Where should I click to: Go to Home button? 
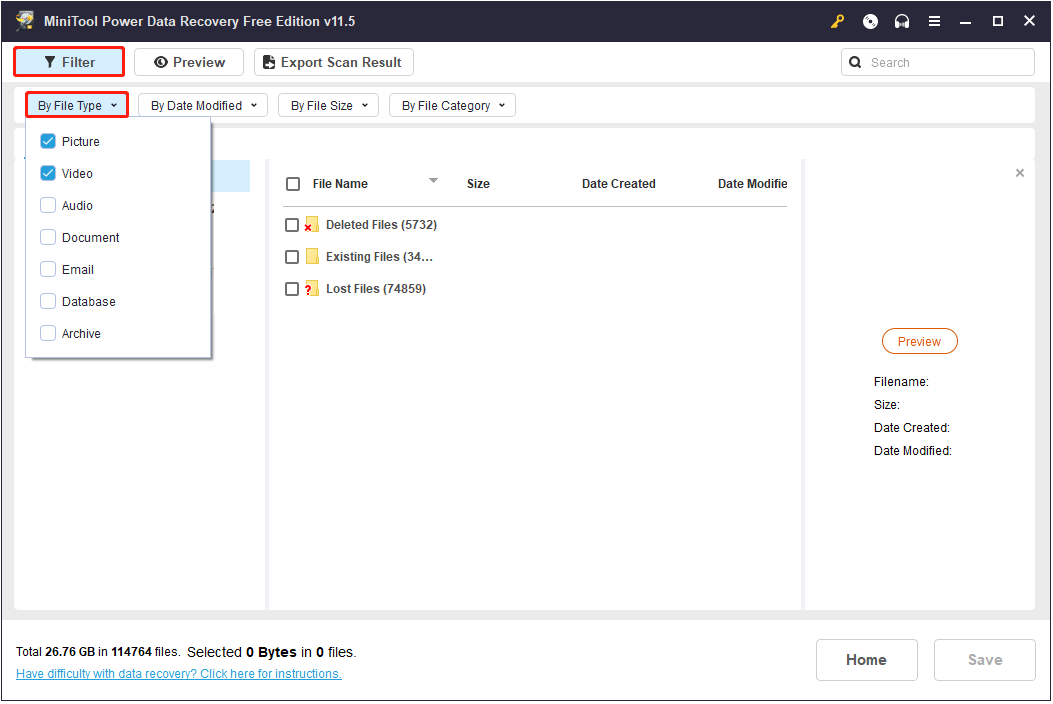click(x=866, y=660)
